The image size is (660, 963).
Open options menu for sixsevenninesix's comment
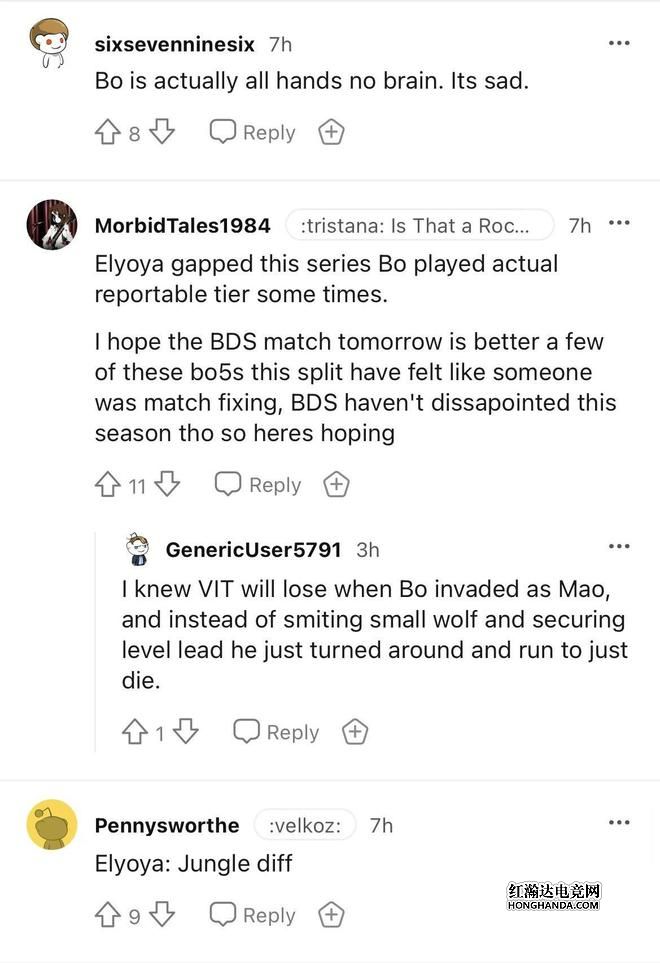pos(619,43)
